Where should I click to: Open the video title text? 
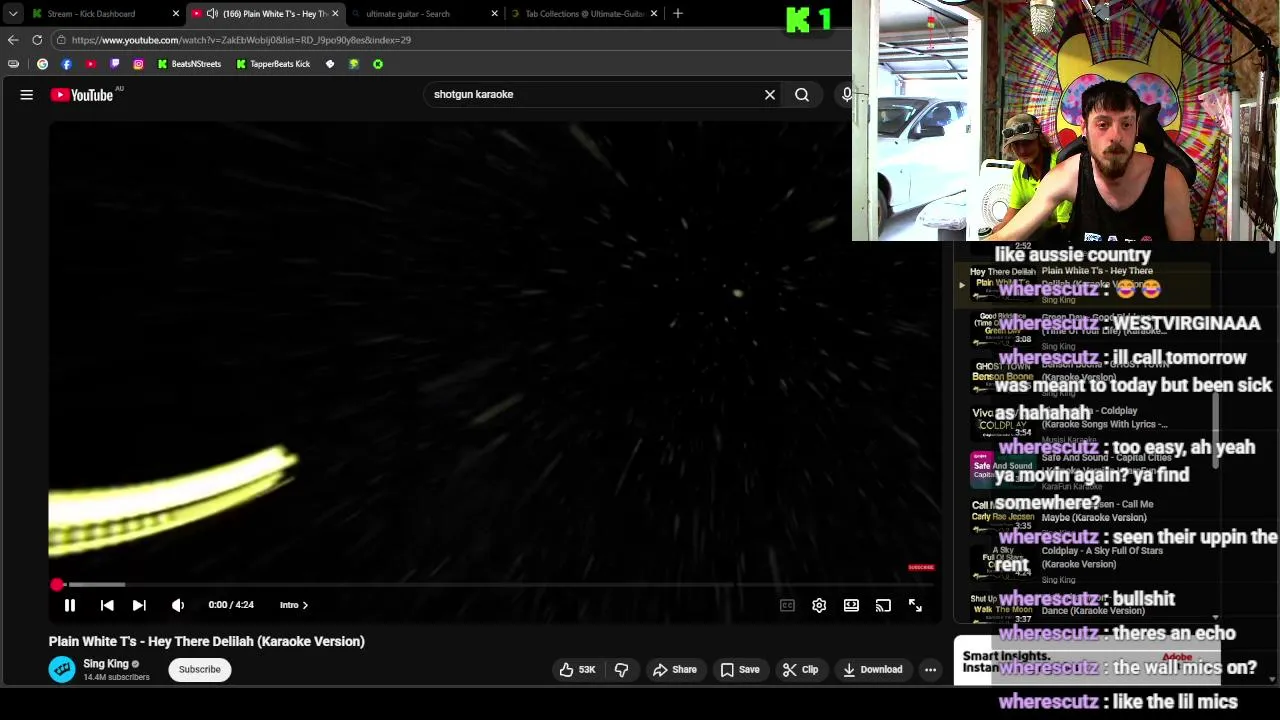point(207,641)
